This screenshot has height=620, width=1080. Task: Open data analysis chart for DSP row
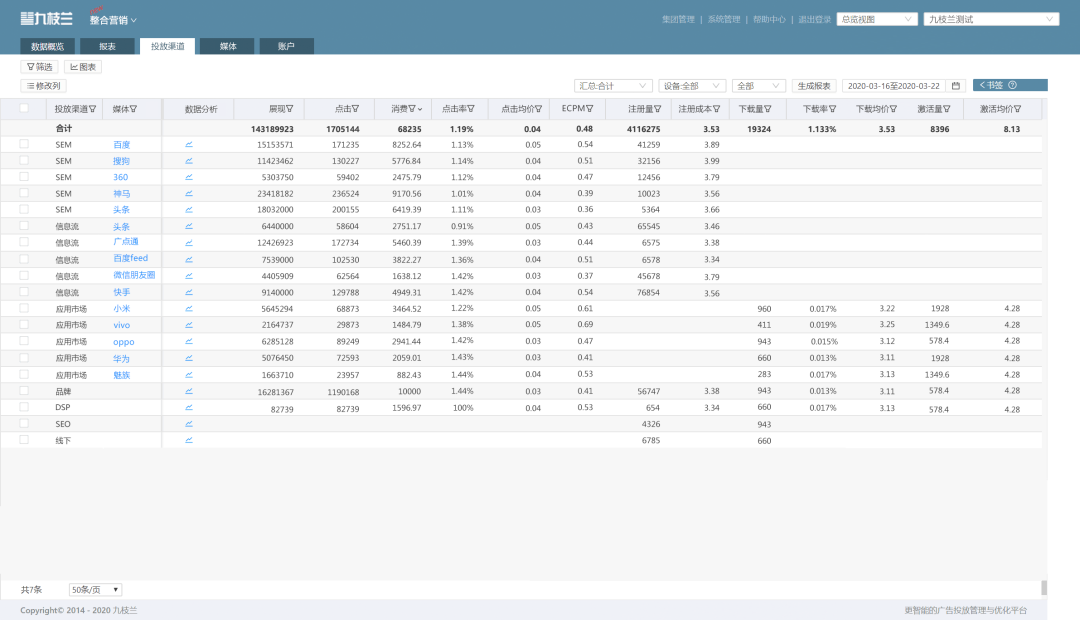tap(189, 407)
